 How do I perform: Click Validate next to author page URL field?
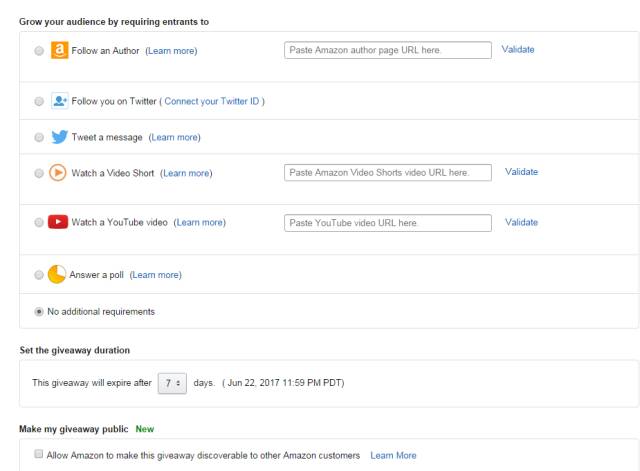coord(518,49)
